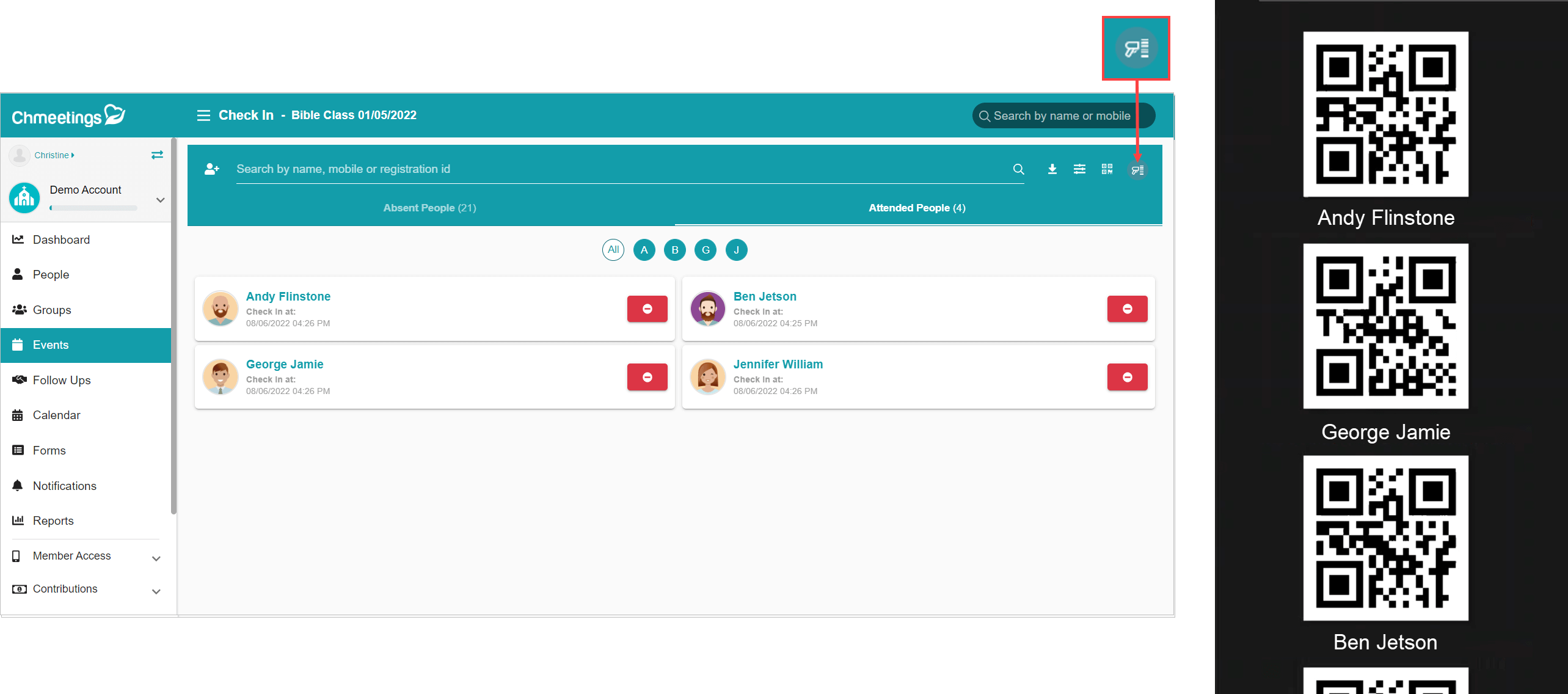The image size is (1568, 694).
Task: Click the Reports bar chart icon
Action: pyautogui.click(x=18, y=520)
